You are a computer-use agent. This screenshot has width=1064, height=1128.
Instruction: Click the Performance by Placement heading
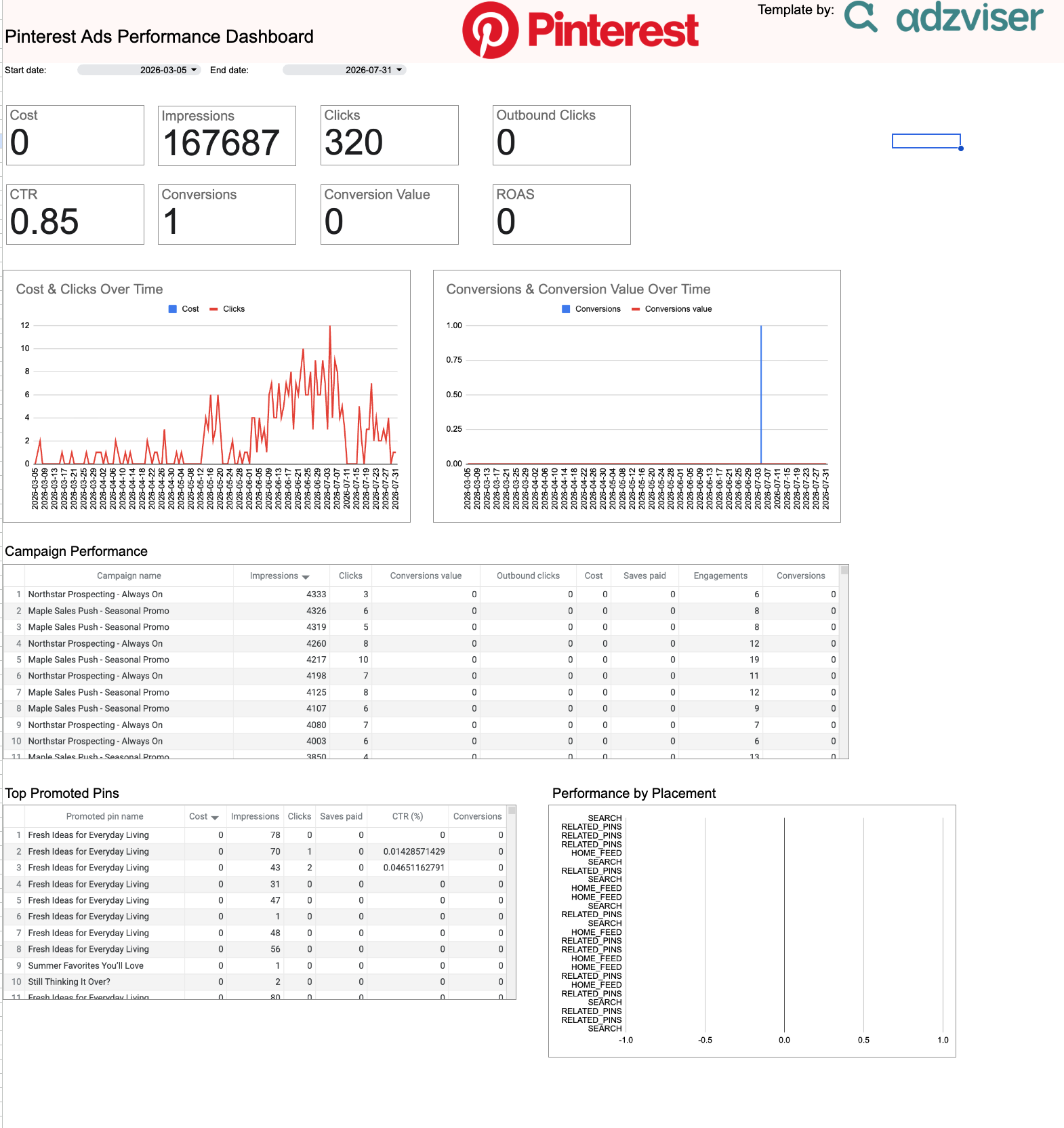(x=634, y=793)
